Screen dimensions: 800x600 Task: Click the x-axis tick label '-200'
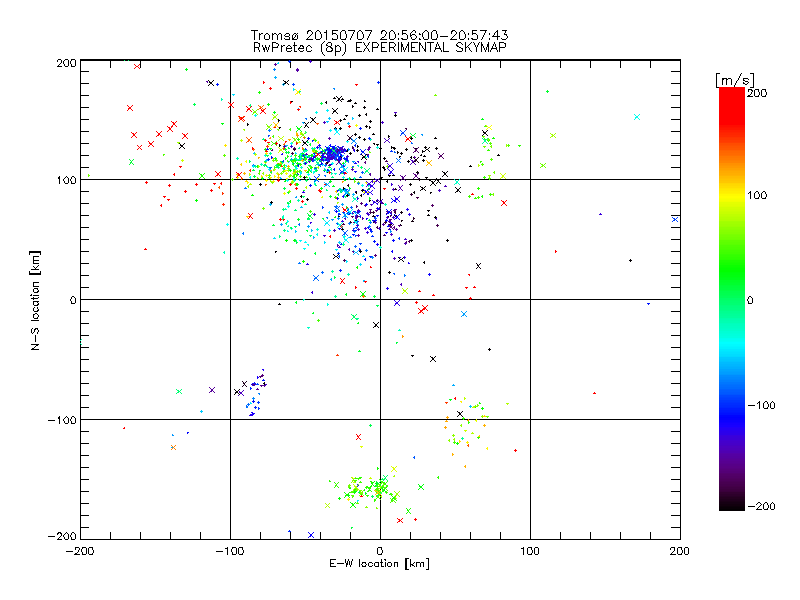click(x=80, y=551)
